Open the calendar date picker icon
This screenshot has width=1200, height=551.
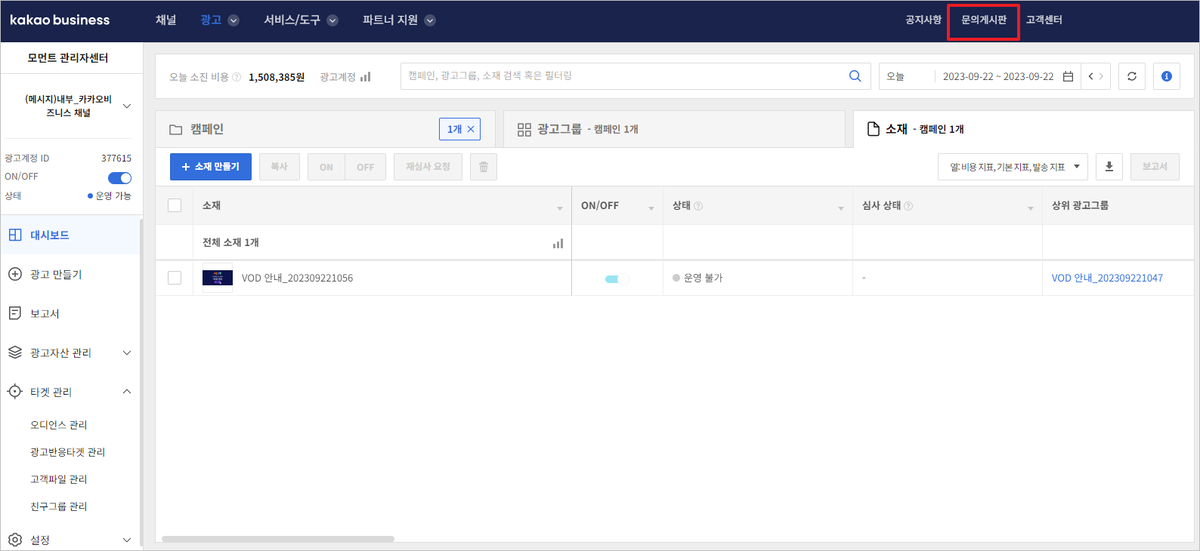[x=1068, y=76]
